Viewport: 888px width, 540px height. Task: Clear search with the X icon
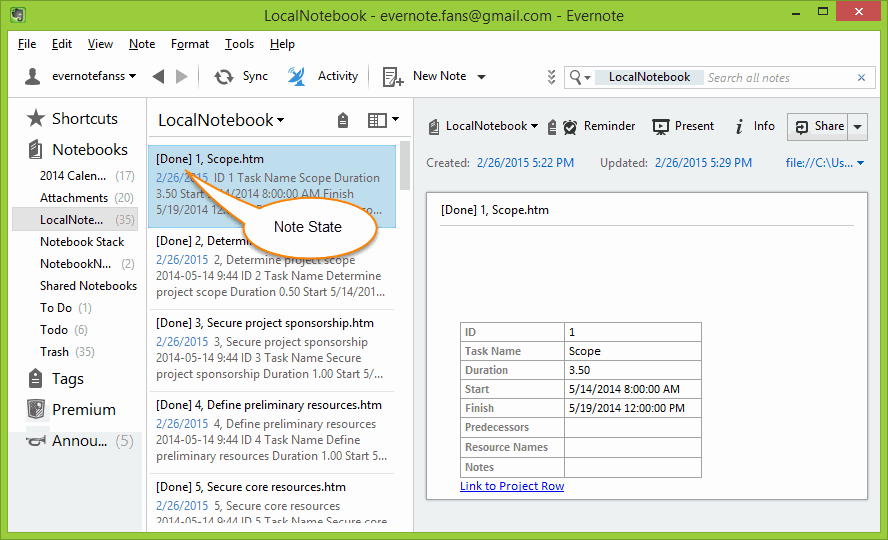[861, 78]
